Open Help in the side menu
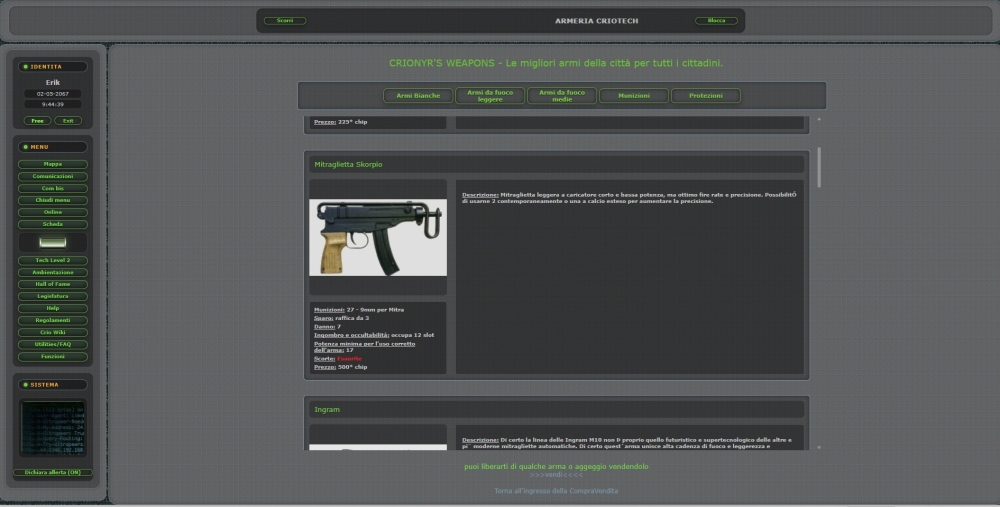Viewport: 1000px width, 507px height. point(53,308)
